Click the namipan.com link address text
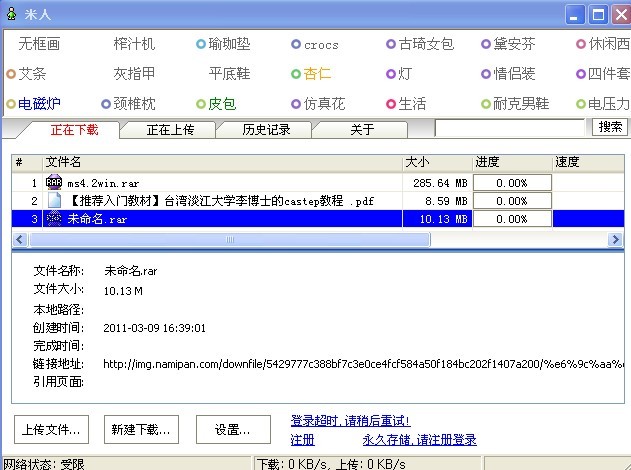Viewport: 631px width, 470px height. (364, 364)
